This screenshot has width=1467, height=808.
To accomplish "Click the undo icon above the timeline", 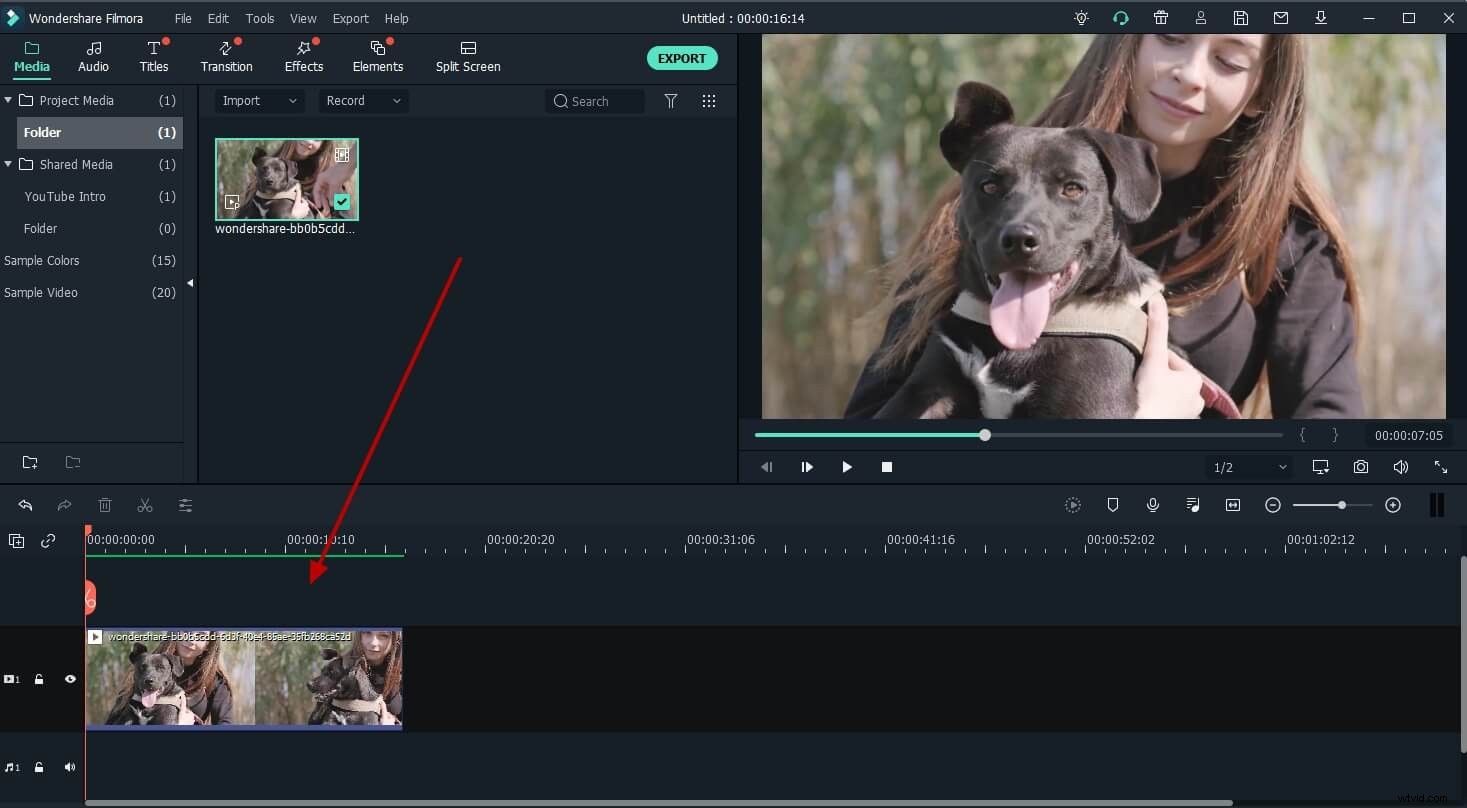I will click(25, 505).
